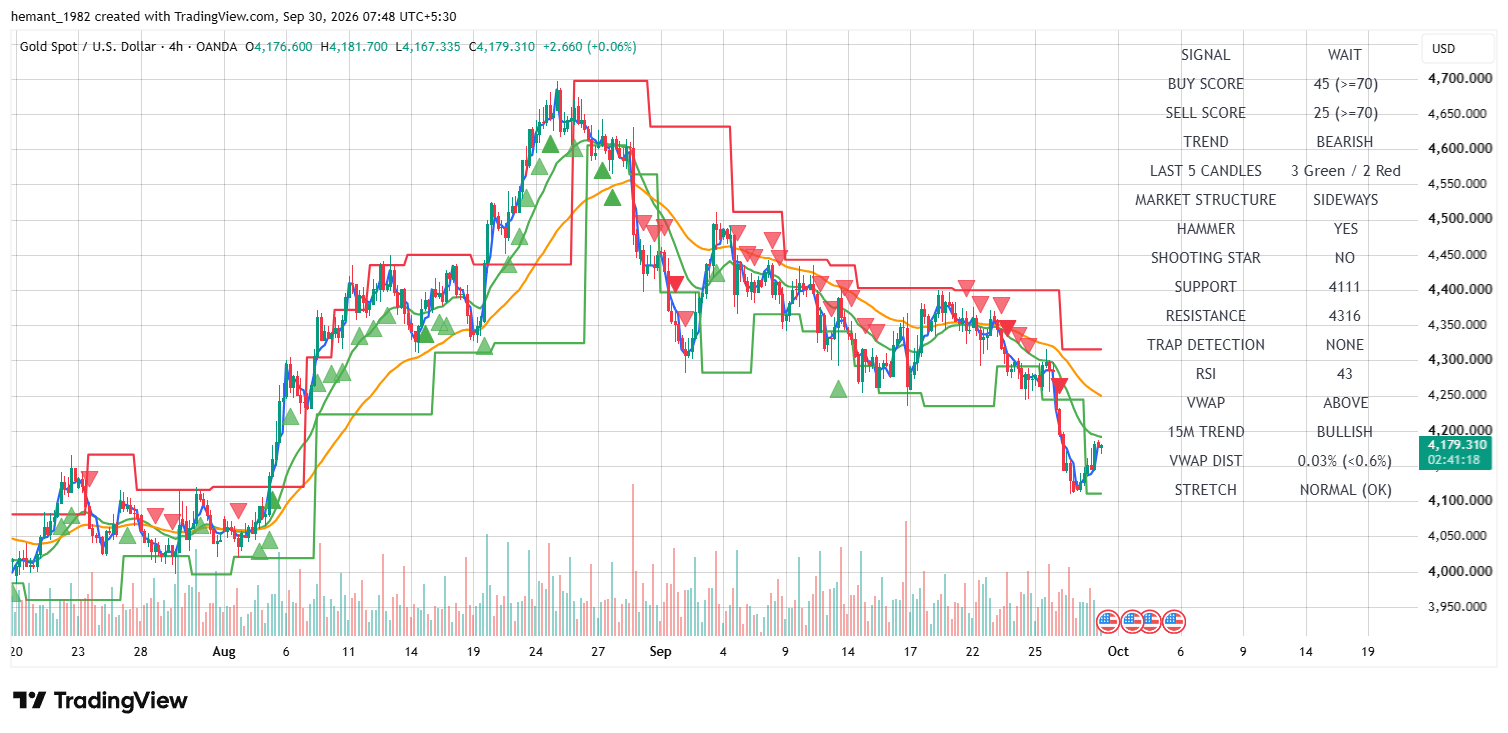Click the 4,000.000 price axis label
1508x733 pixels.
[x=1460, y=571]
